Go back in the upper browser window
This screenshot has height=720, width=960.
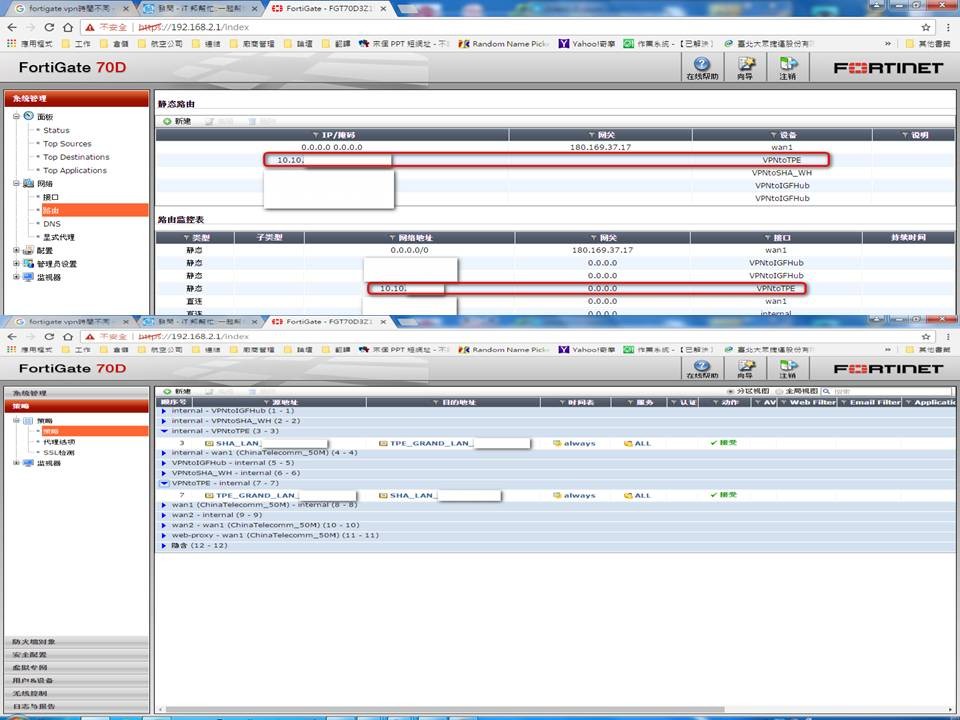pos(12,27)
